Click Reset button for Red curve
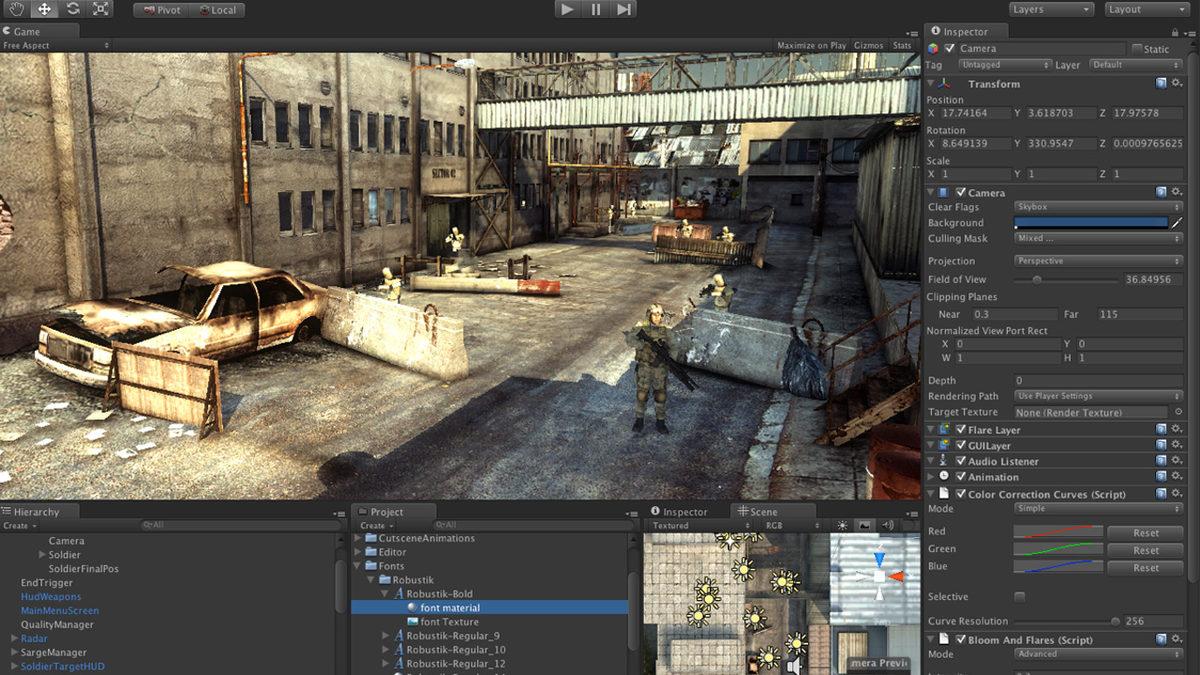This screenshot has height=675, width=1200. (x=1145, y=533)
